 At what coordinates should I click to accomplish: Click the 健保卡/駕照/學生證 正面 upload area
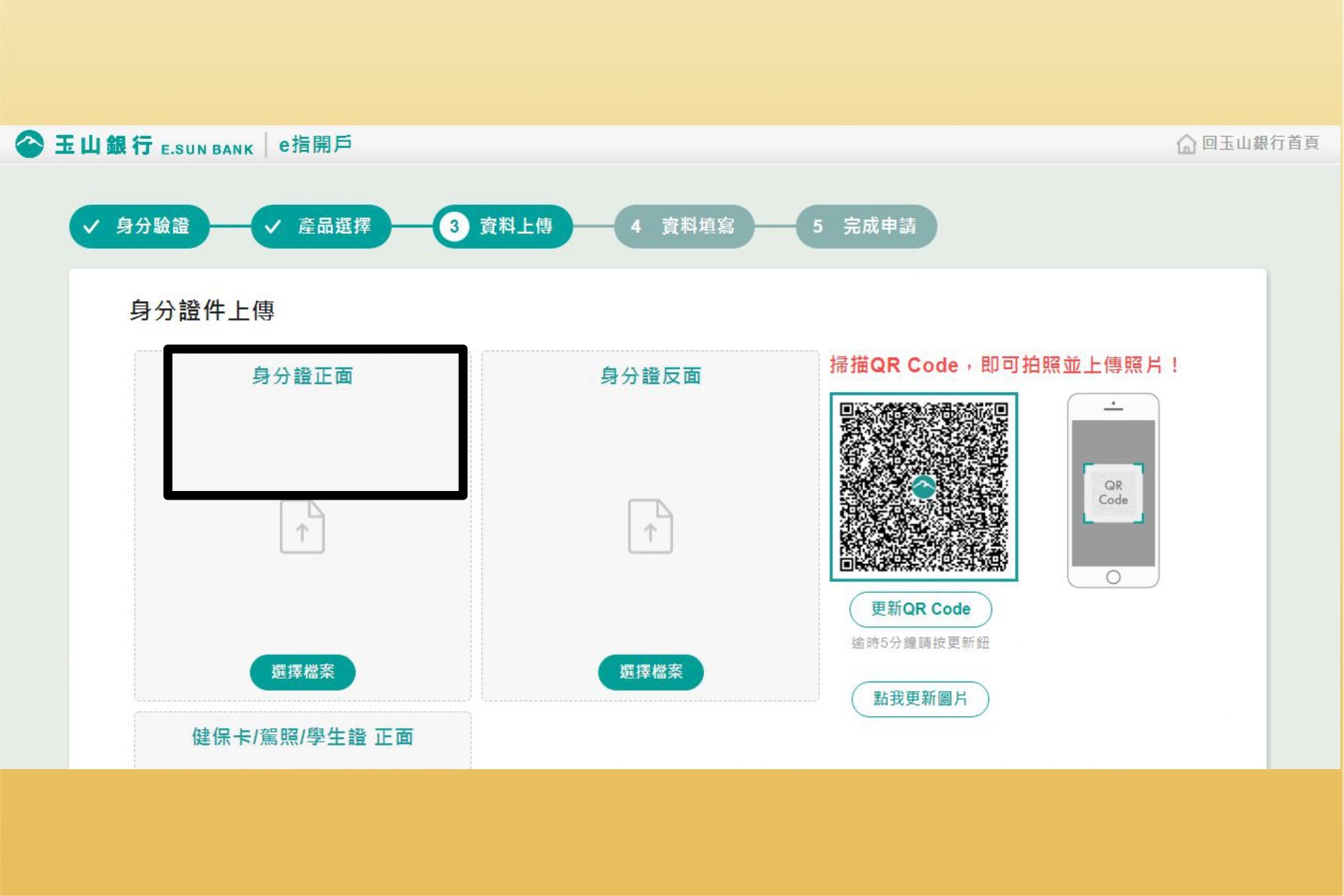click(x=302, y=740)
